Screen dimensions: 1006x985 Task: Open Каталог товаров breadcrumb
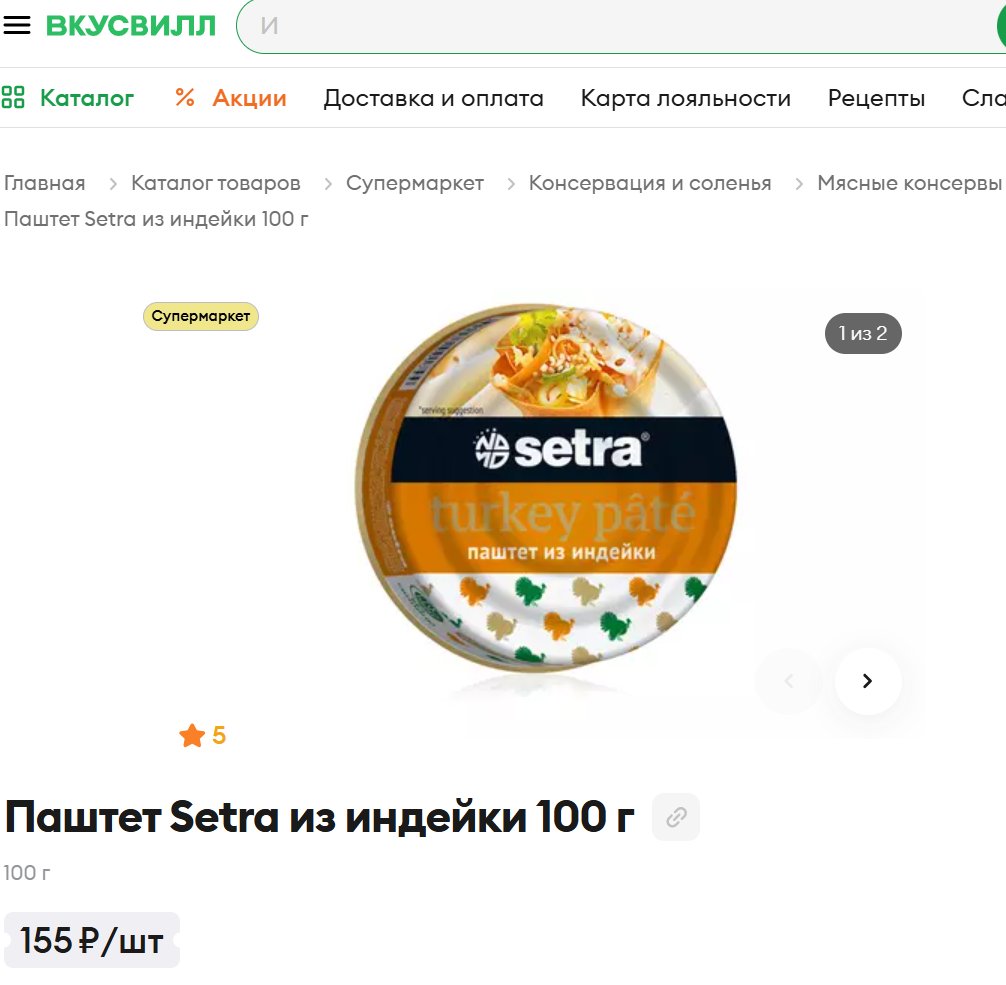click(216, 184)
